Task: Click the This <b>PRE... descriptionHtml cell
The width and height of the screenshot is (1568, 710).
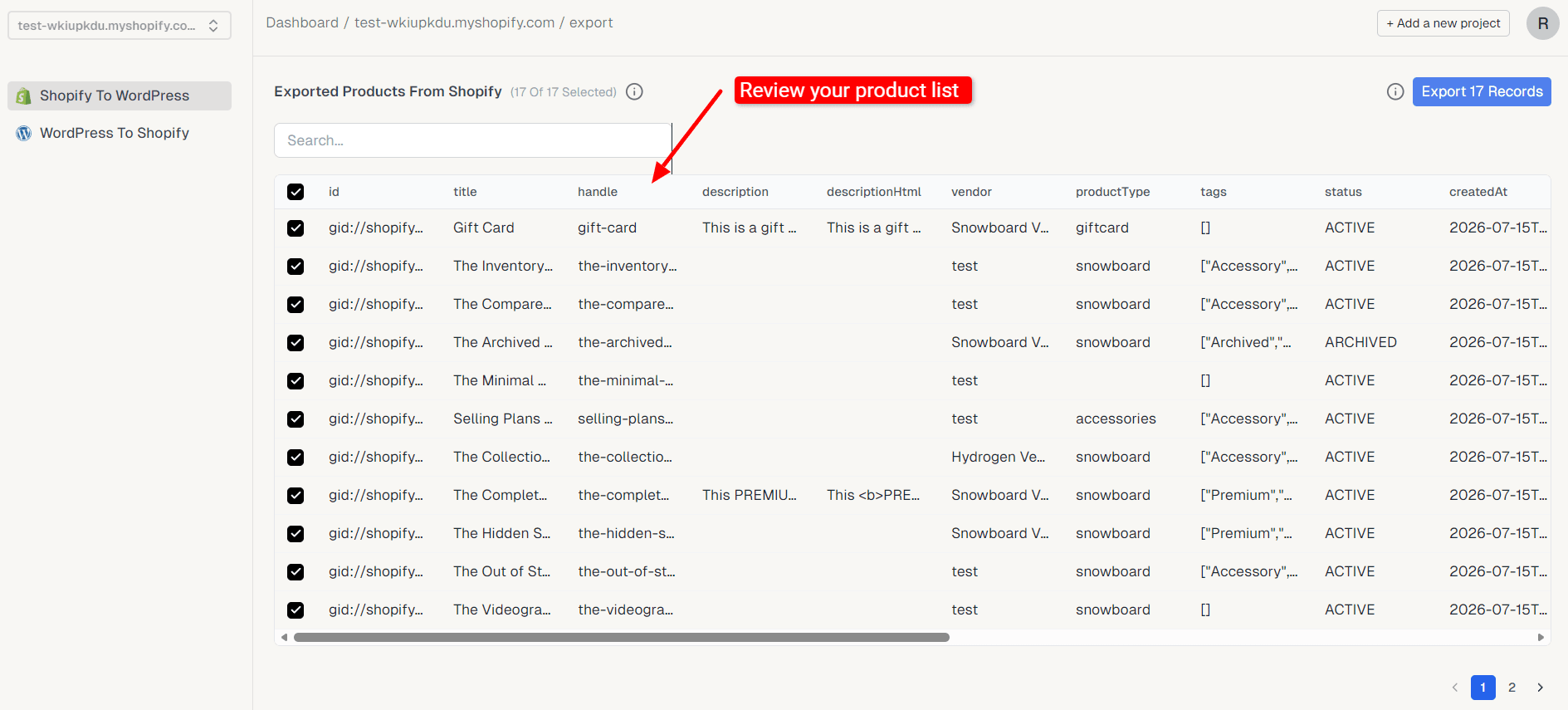Action: coord(873,495)
